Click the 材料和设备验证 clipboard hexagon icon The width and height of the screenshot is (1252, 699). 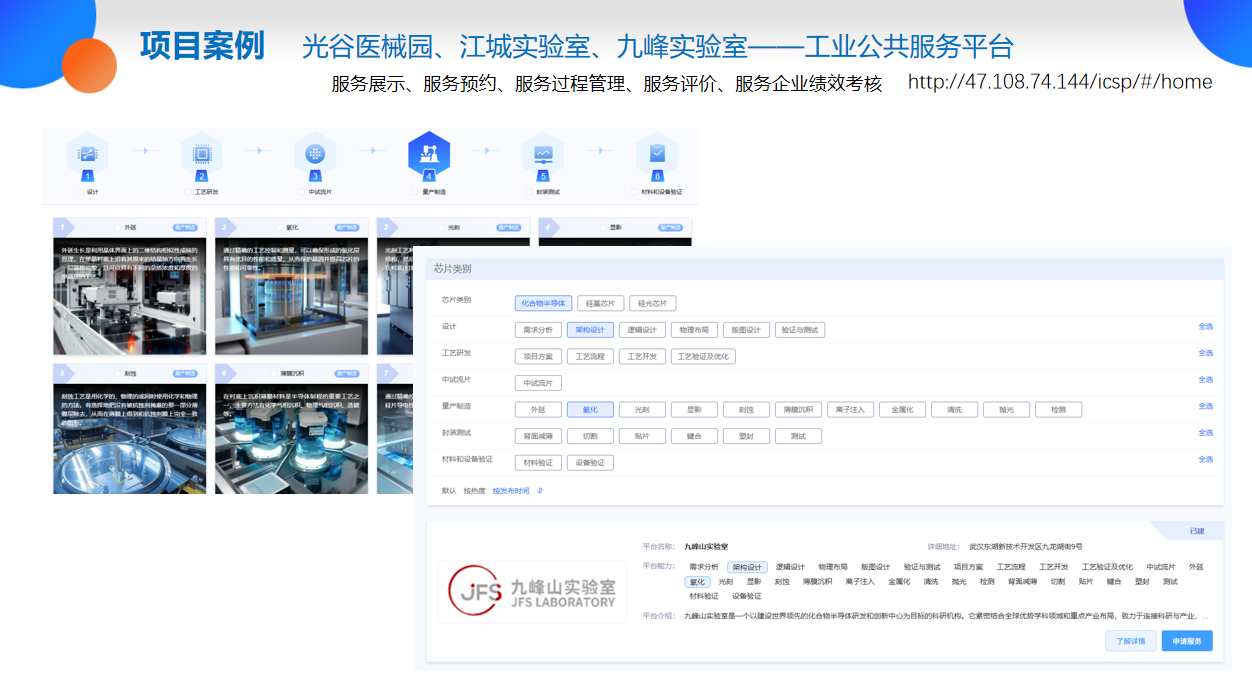(657, 154)
